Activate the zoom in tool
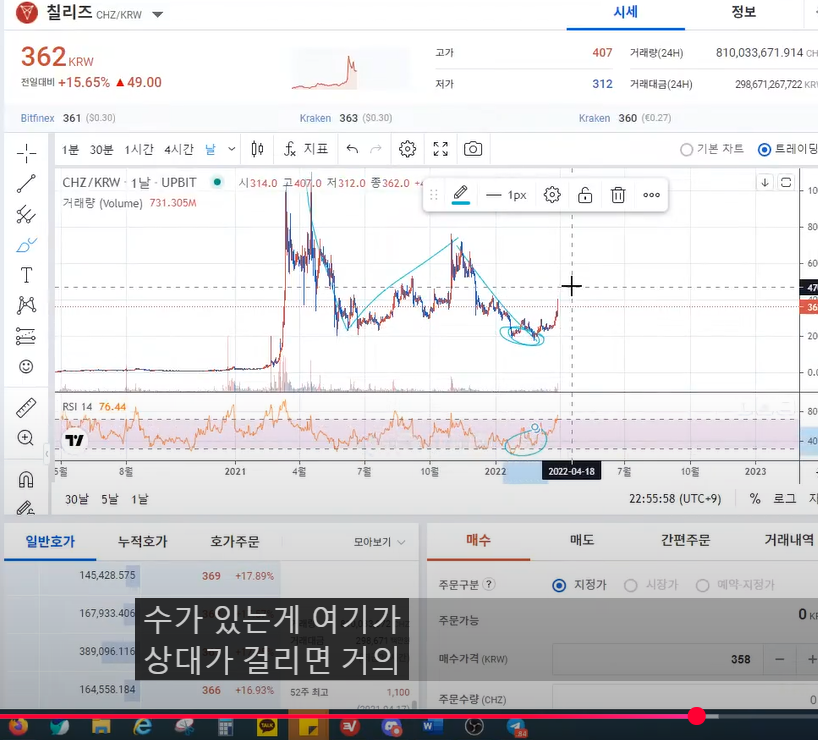This screenshot has height=740, width=818. [26, 438]
